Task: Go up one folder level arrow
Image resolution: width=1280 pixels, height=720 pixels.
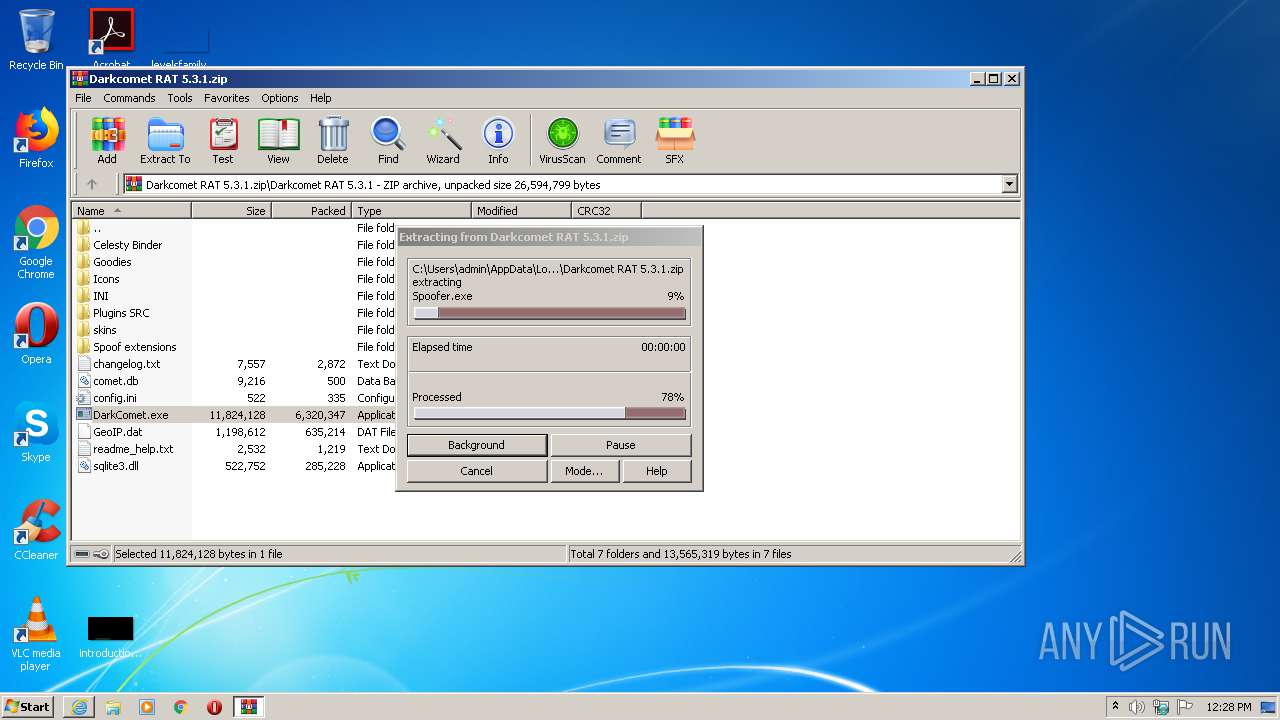Action: pos(92,184)
